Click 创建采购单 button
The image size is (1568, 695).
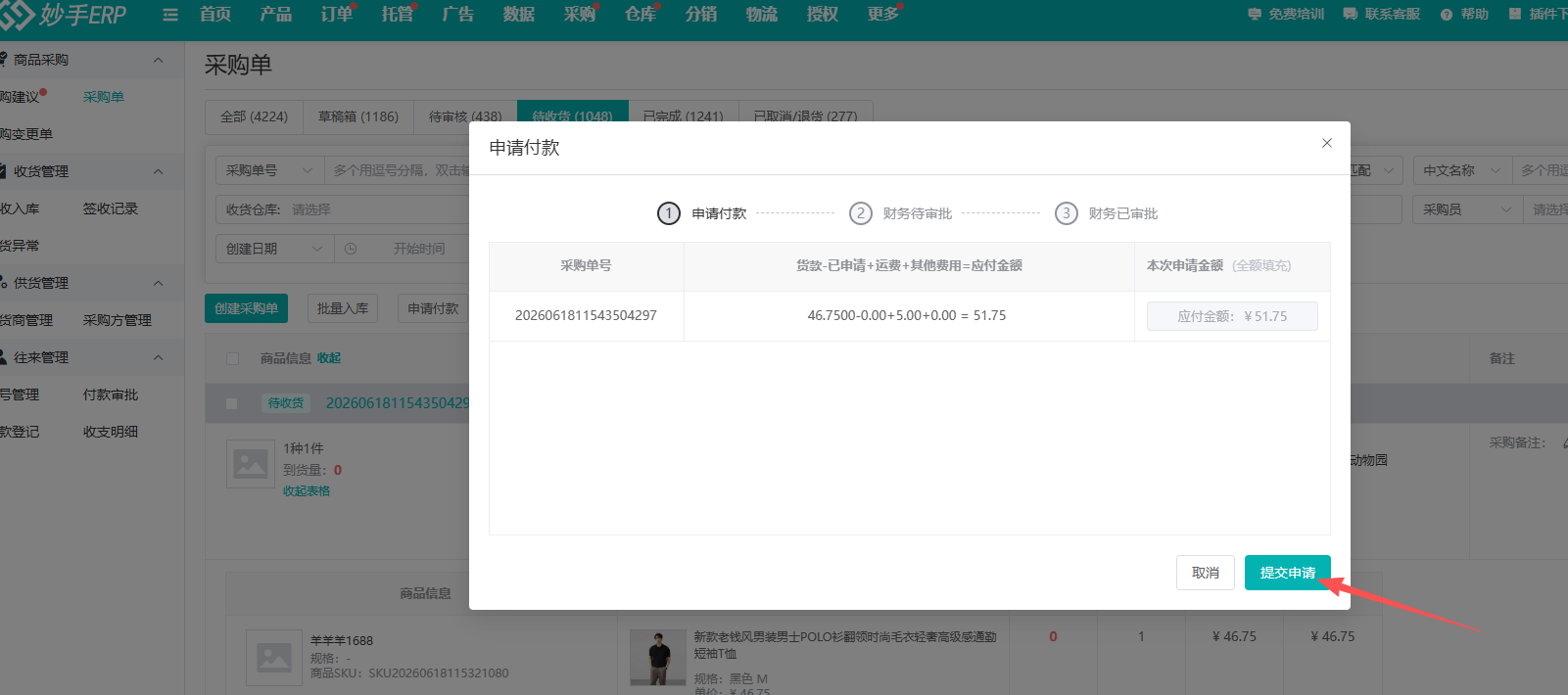[247, 308]
